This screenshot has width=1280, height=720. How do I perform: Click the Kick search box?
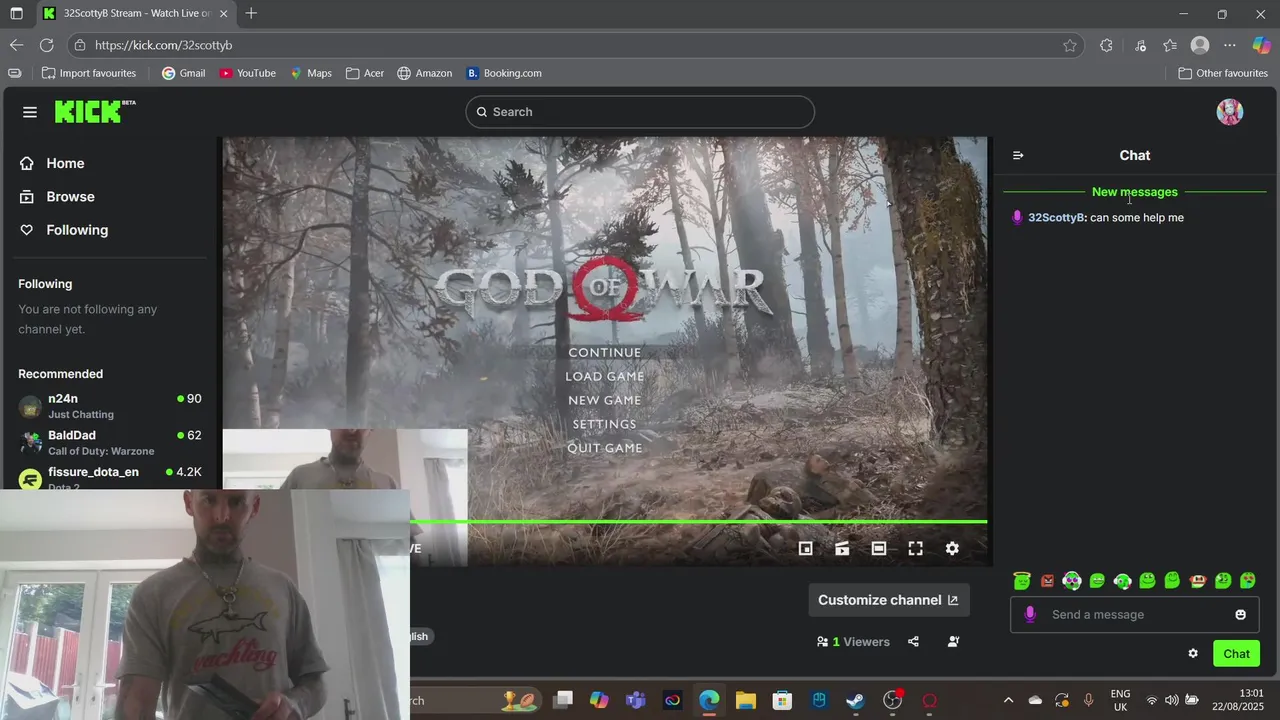pos(640,112)
